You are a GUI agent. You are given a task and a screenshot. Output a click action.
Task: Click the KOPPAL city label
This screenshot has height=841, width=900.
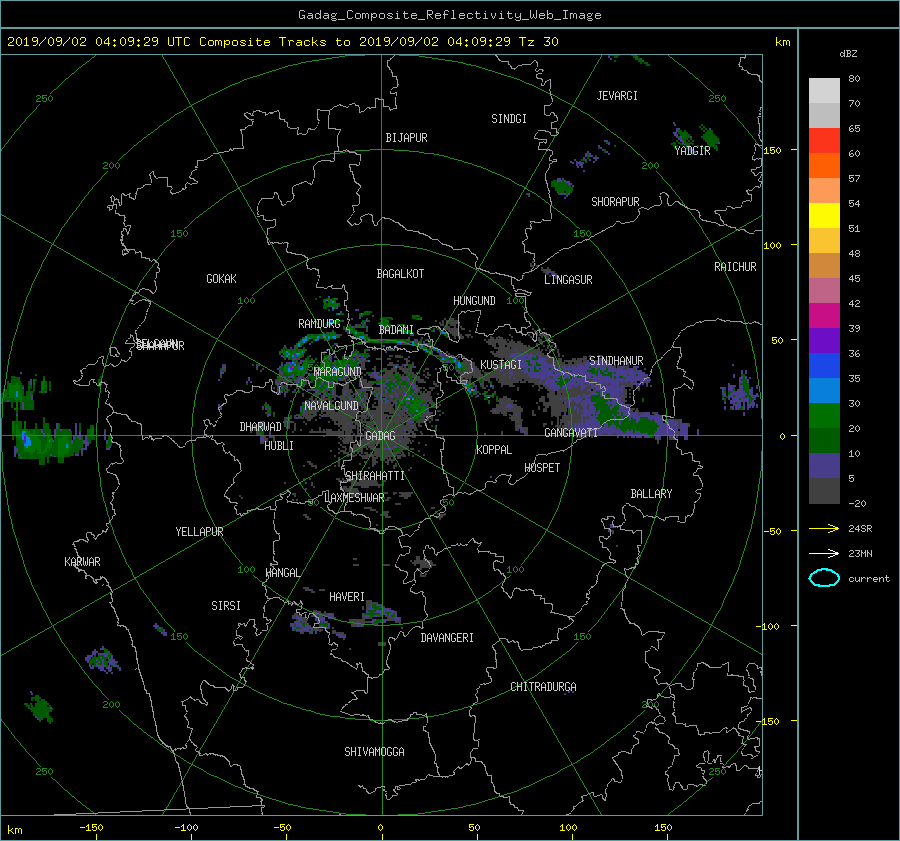click(x=494, y=450)
